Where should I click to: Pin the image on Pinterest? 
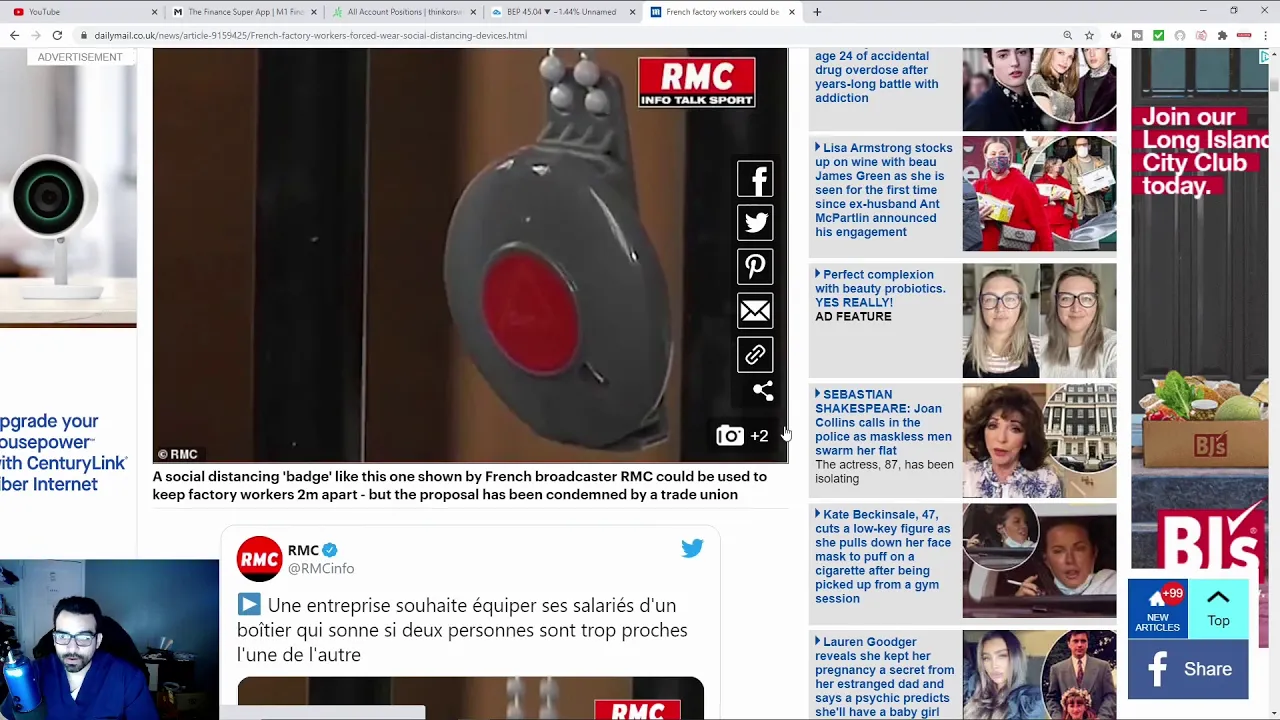pyautogui.click(x=755, y=267)
